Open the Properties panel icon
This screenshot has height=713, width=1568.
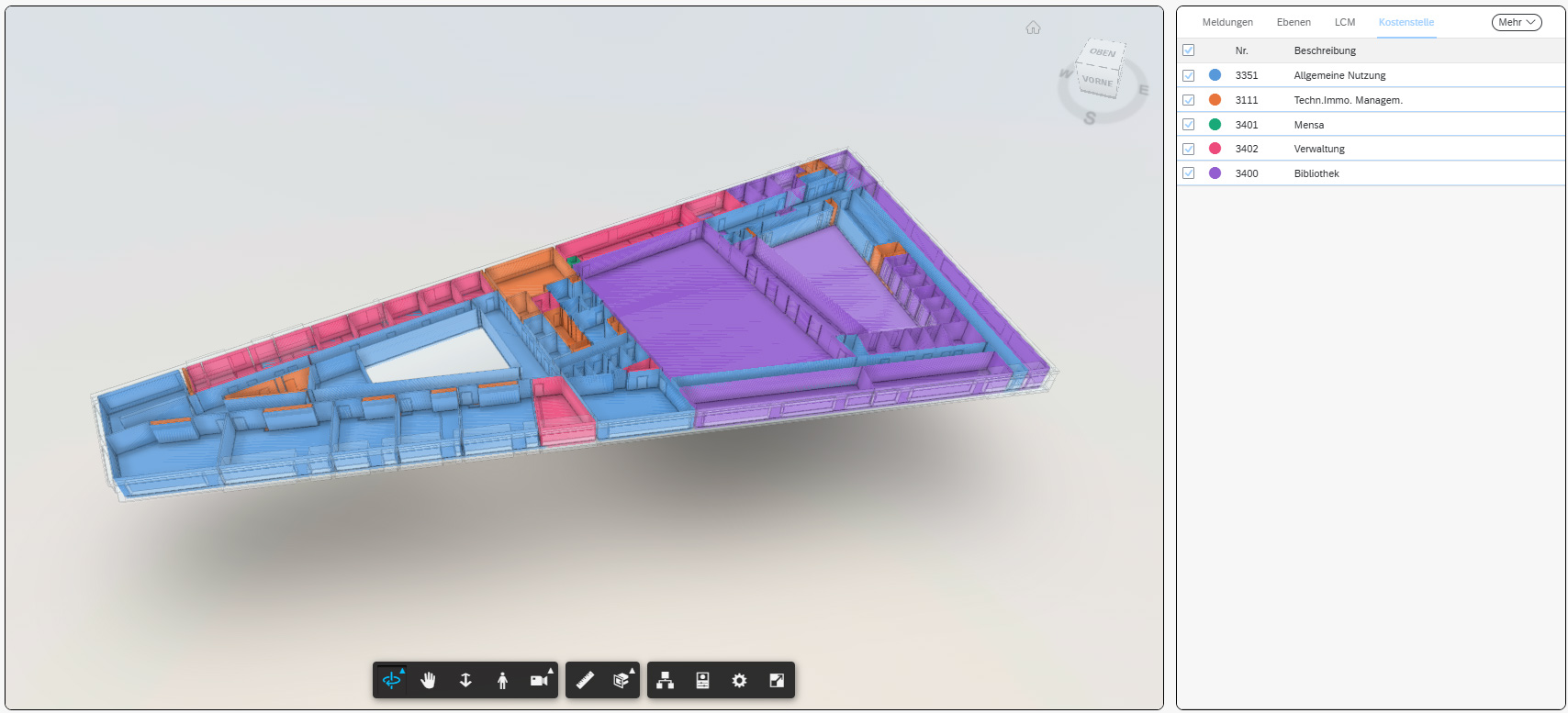coord(702,681)
